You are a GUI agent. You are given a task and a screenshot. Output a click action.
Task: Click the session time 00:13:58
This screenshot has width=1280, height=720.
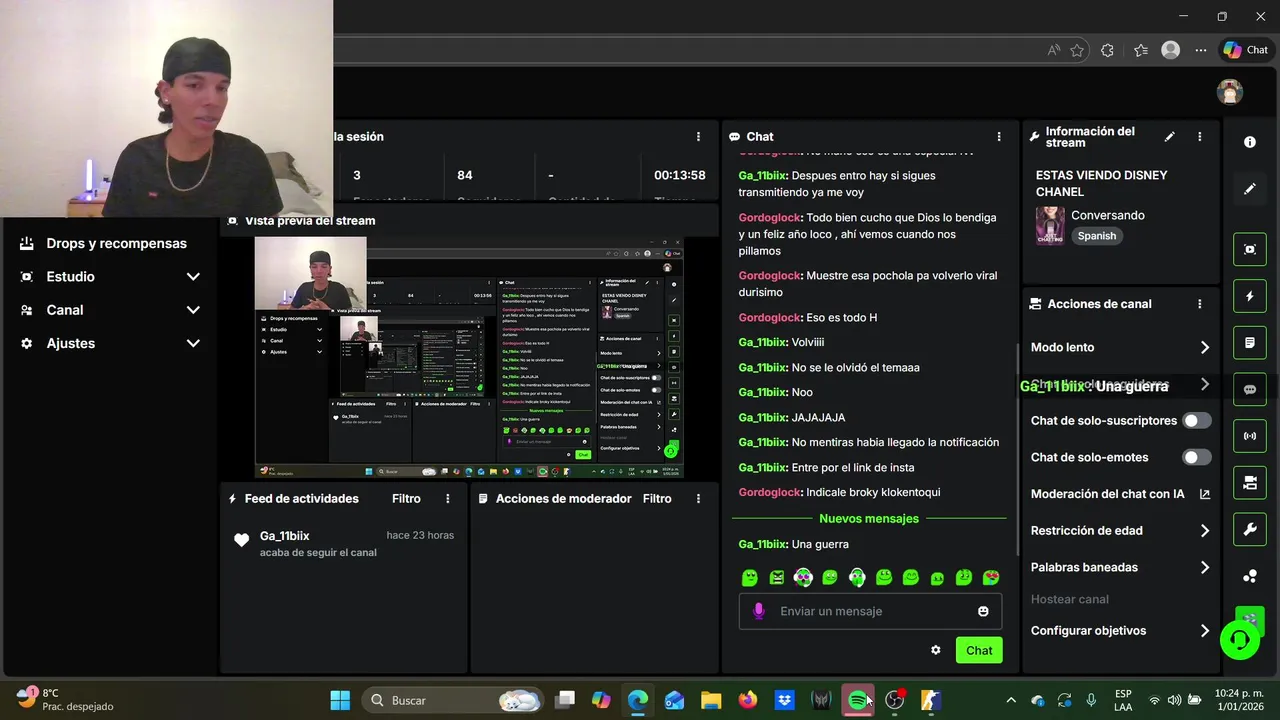(x=680, y=175)
